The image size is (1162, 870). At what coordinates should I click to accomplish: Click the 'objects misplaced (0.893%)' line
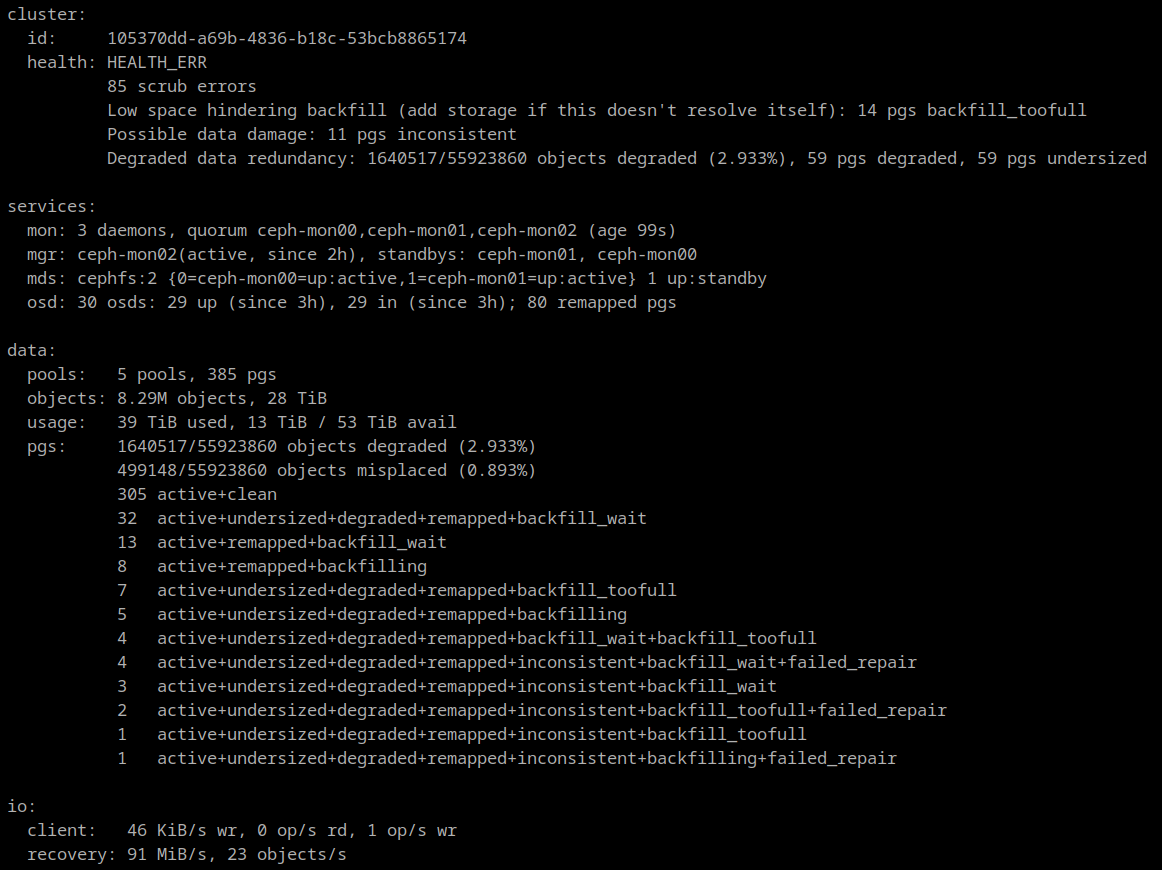coord(326,470)
